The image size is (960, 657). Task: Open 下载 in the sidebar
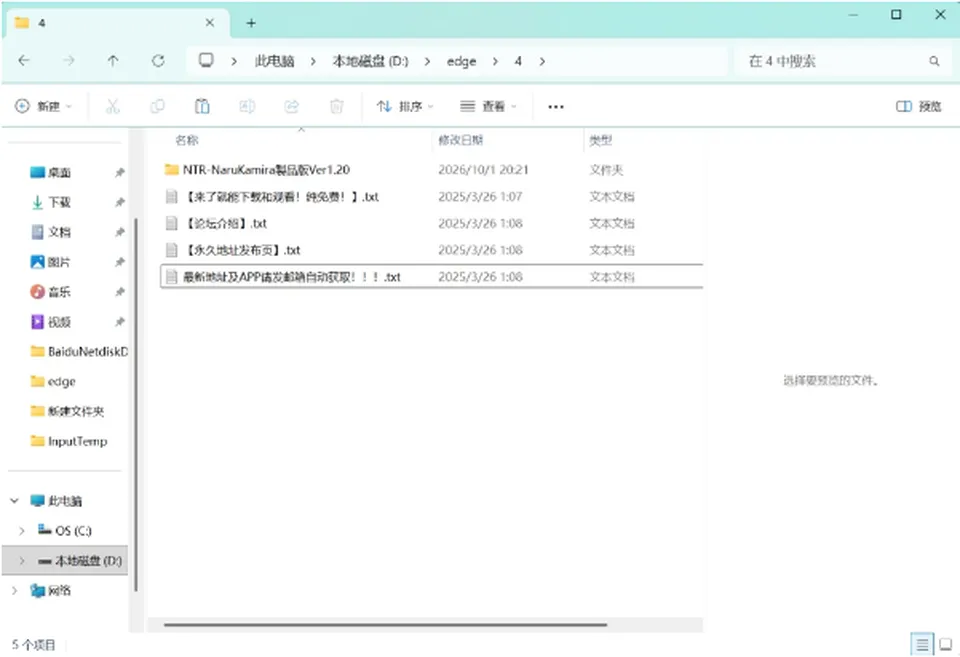pyautogui.click(x=59, y=202)
